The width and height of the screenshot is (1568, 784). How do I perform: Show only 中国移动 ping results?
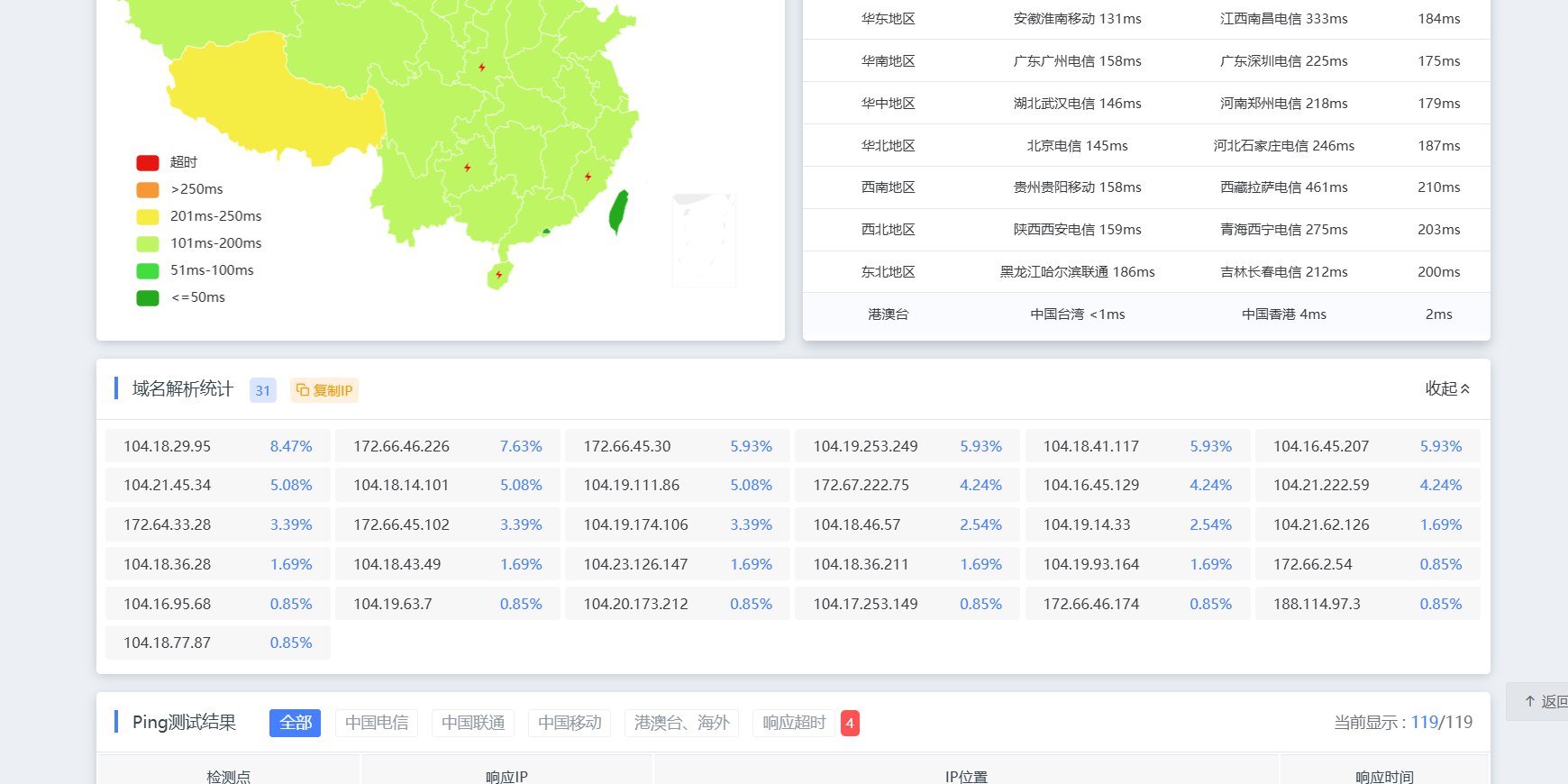pyautogui.click(x=570, y=723)
